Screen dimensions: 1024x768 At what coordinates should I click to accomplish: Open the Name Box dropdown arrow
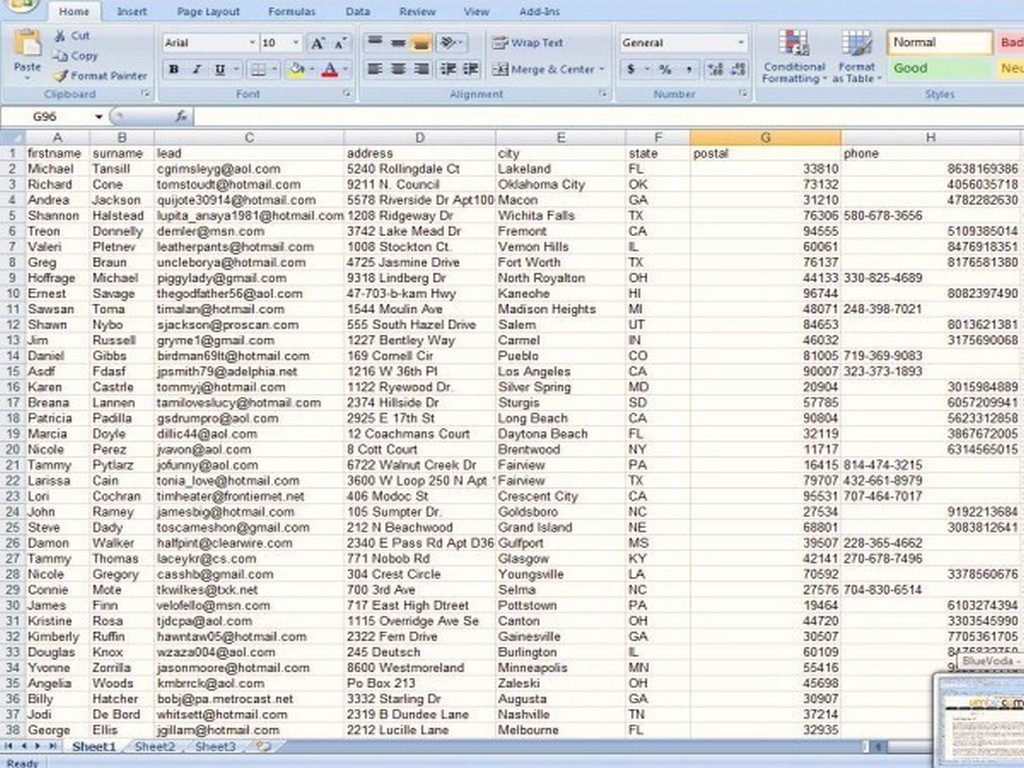98,117
